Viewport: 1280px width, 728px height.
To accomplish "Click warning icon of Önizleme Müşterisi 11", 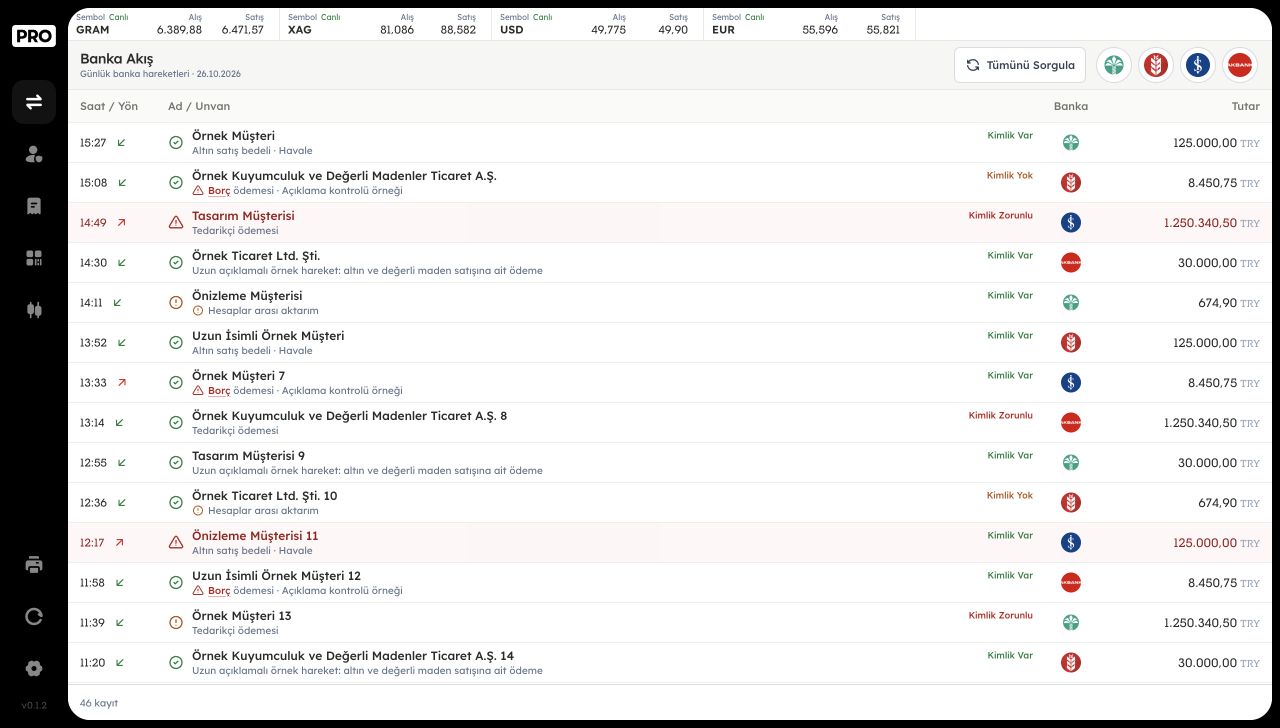I will pyautogui.click(x=176, y=543).
